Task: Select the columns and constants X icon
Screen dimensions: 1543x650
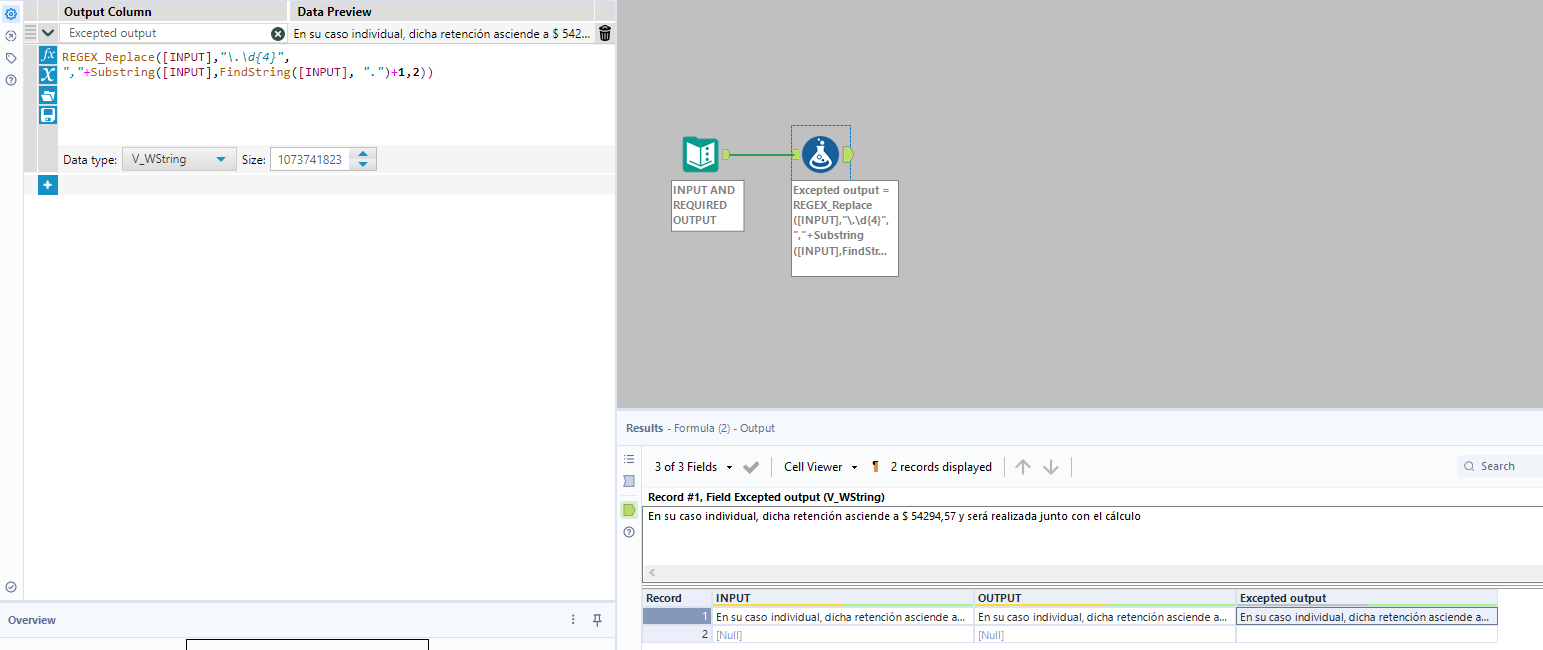Action: coord(47,75)
